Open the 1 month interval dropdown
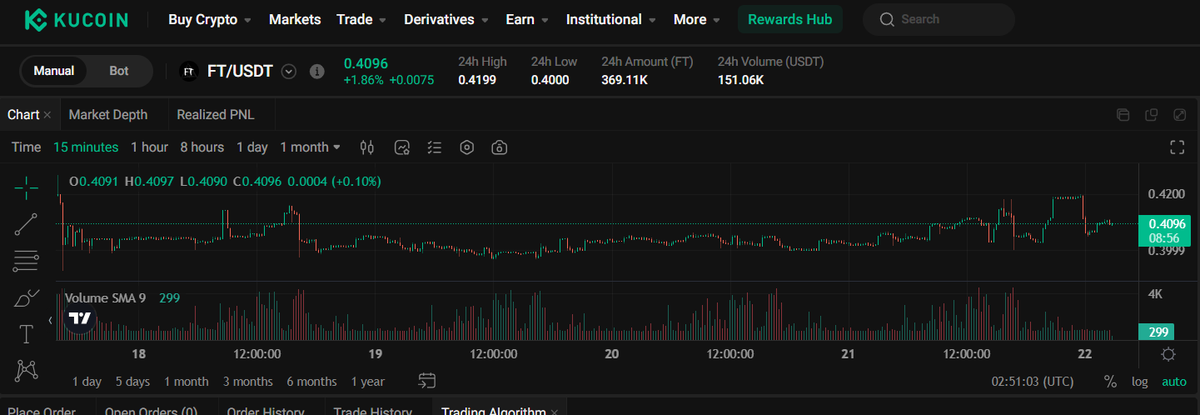 coord(310,147)
